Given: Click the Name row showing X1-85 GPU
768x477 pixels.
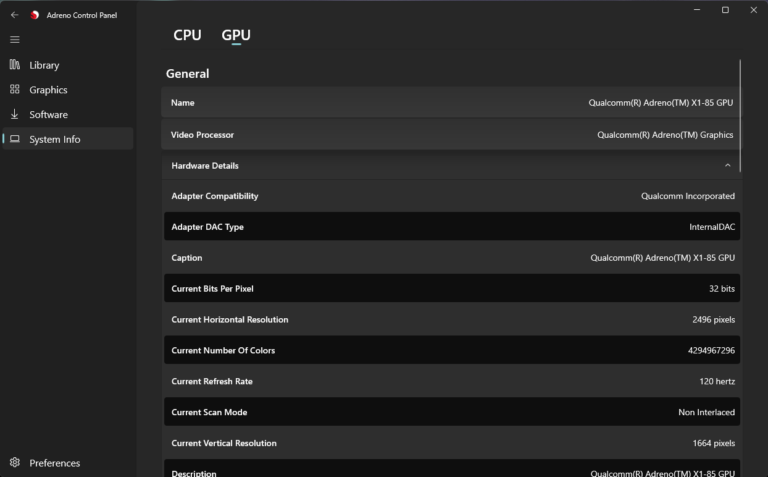Looking at the screenshot, I should 452,103.
